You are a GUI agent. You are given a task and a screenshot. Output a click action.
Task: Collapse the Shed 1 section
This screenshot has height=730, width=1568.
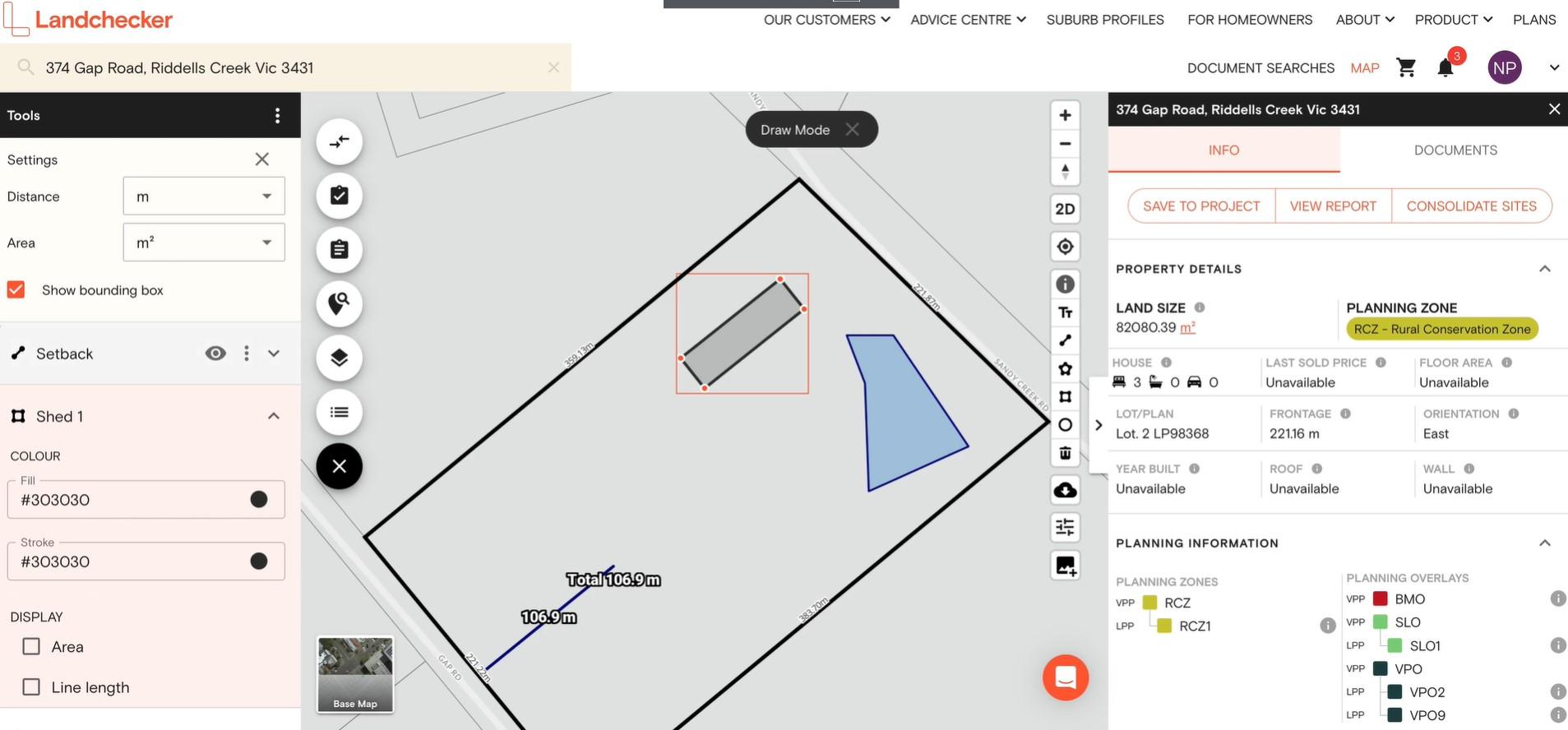click(x=274, y=416)
